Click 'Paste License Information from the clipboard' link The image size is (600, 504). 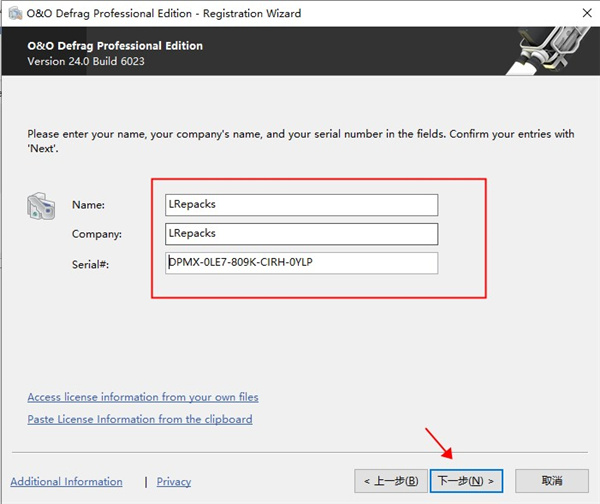140,419
